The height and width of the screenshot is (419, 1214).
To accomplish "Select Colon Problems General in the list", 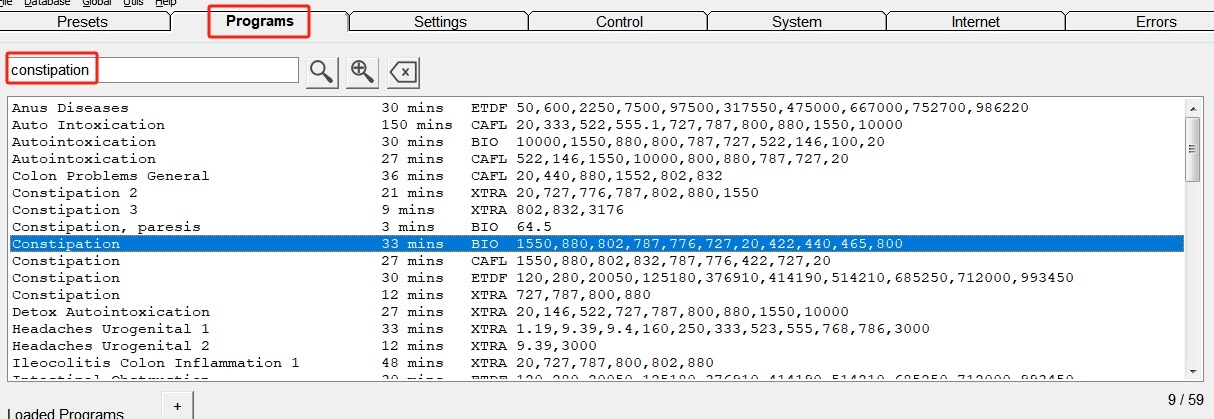I will (110, 176).
